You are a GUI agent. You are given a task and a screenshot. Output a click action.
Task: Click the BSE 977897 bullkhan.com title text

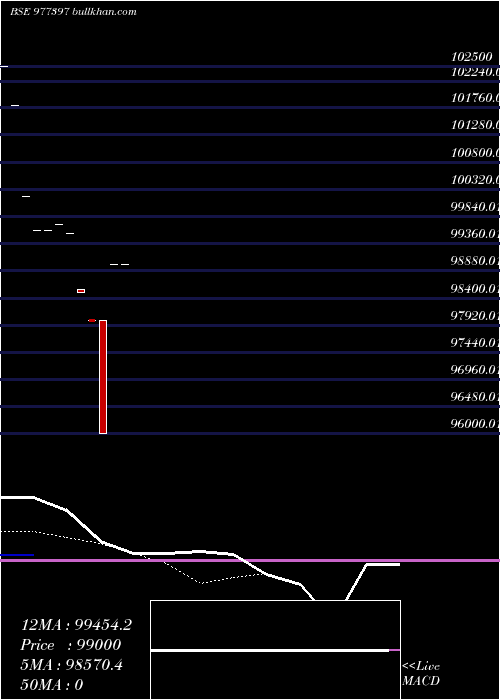pos(73,12)
